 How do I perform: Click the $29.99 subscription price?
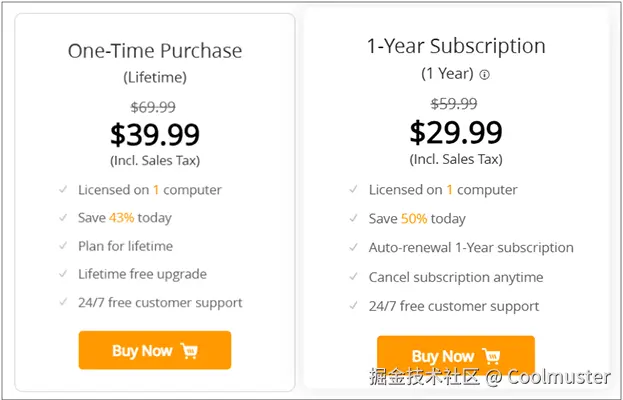coord(456,131)
